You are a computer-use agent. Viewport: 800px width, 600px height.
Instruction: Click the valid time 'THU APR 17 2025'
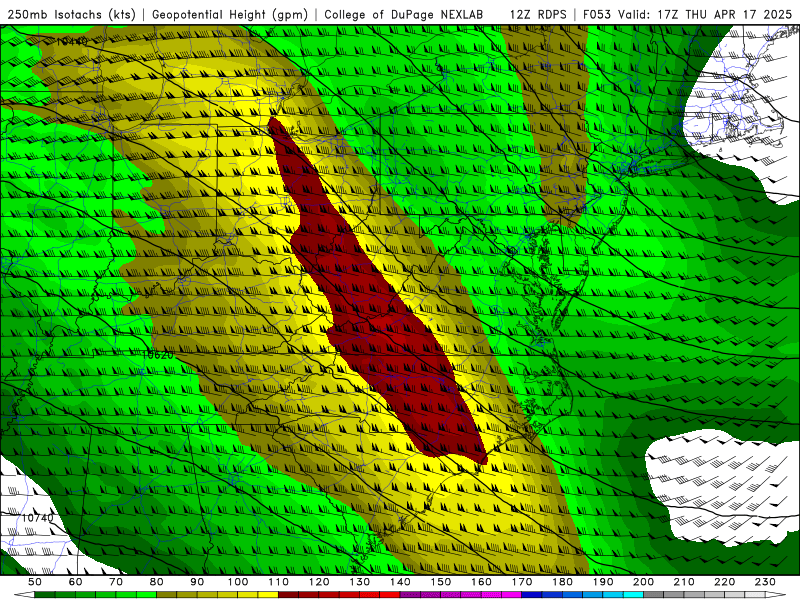(738, 14)
